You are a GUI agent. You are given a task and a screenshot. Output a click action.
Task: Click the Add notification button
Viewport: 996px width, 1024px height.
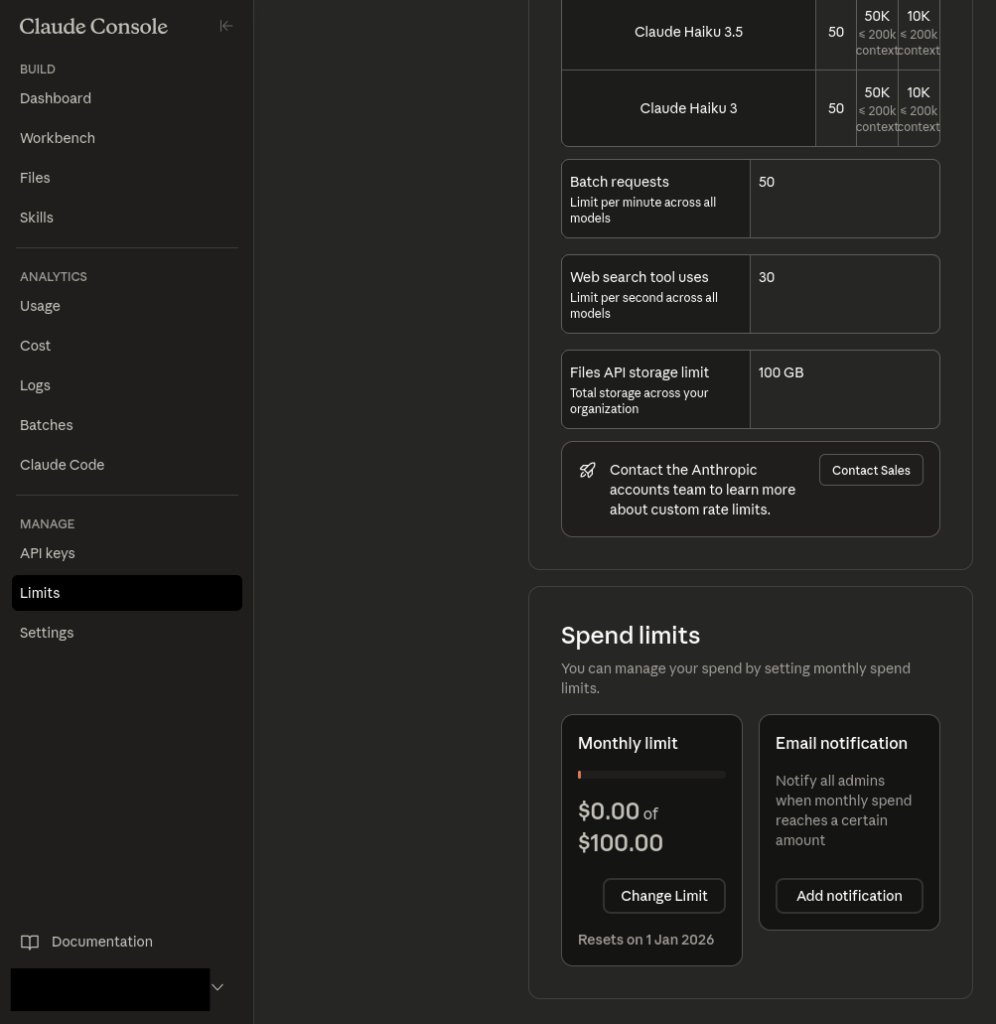[849, 896]
